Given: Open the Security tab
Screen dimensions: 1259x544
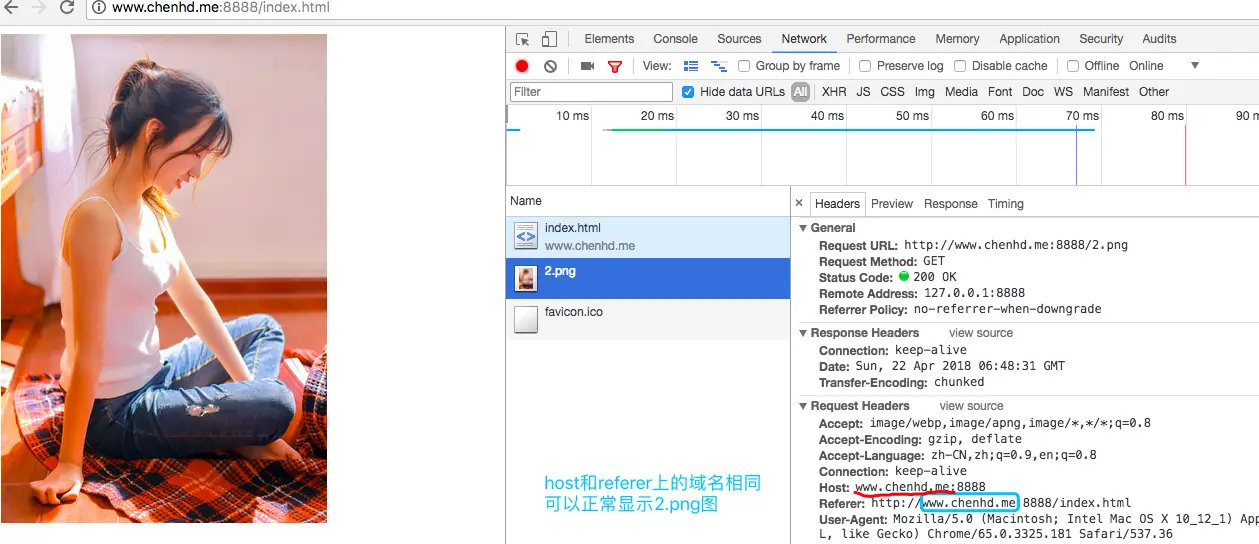Looking at the screenshot, I should coord(1101,39).
